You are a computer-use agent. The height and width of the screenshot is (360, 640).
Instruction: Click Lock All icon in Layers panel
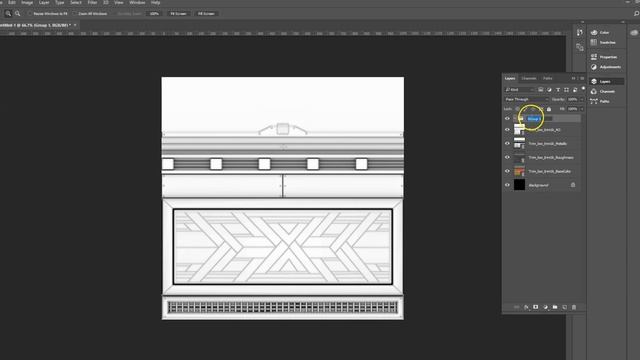coord(549,109)
